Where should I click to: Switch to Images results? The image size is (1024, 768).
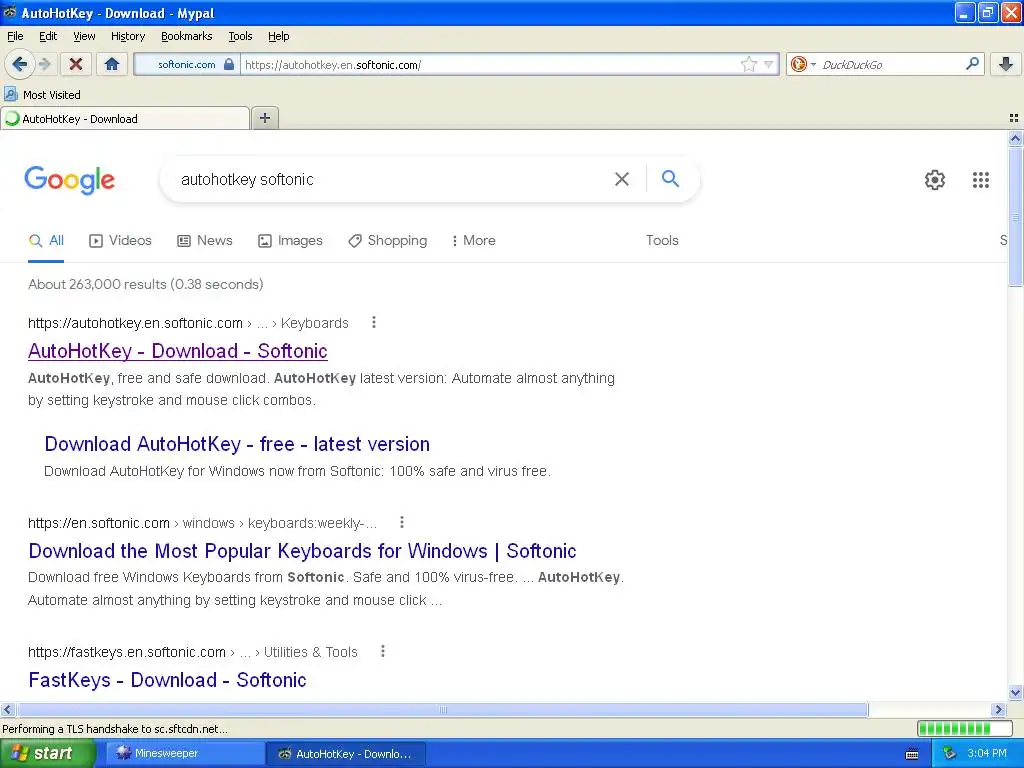click(x=290, y=240)
